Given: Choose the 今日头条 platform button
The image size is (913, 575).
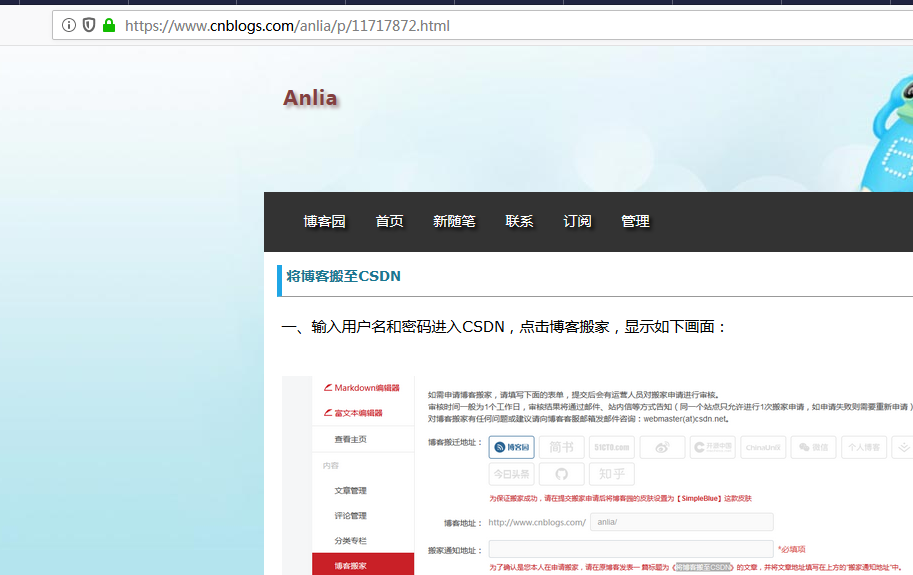Looking at the screenshot, I should click(x=511, y=474).
